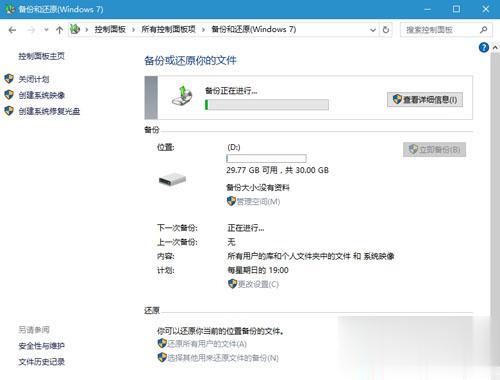Click 查看详细信息(I) button
The image size is (500, 380).
[425, 100]
